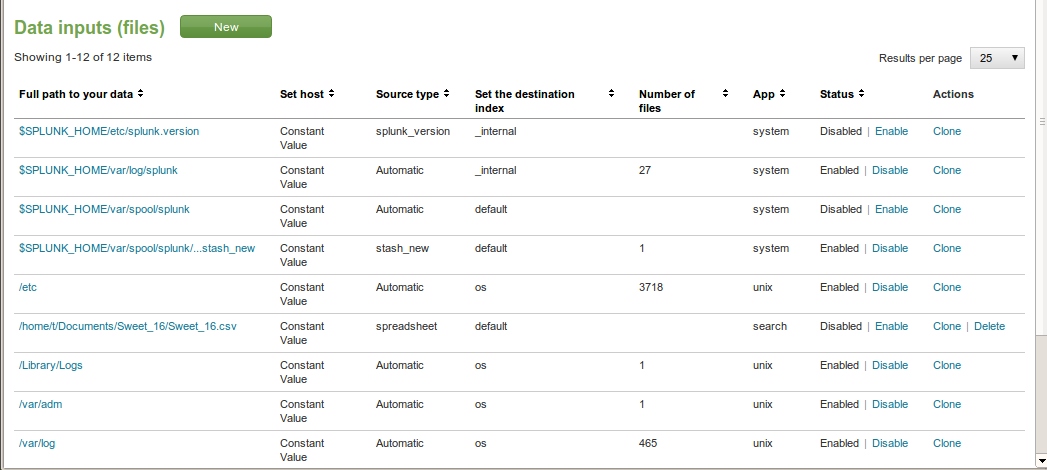Viewport: 1047px width, 470px height.
Task: Click the spreadsheet source type cell
Action: coord(407,326)
